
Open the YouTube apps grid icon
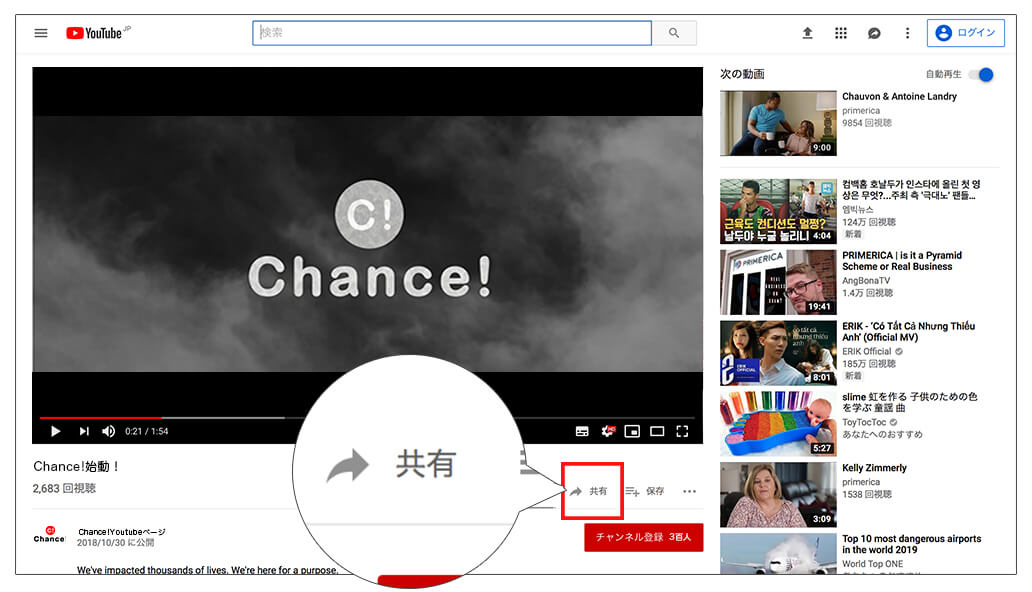point(840,32)
